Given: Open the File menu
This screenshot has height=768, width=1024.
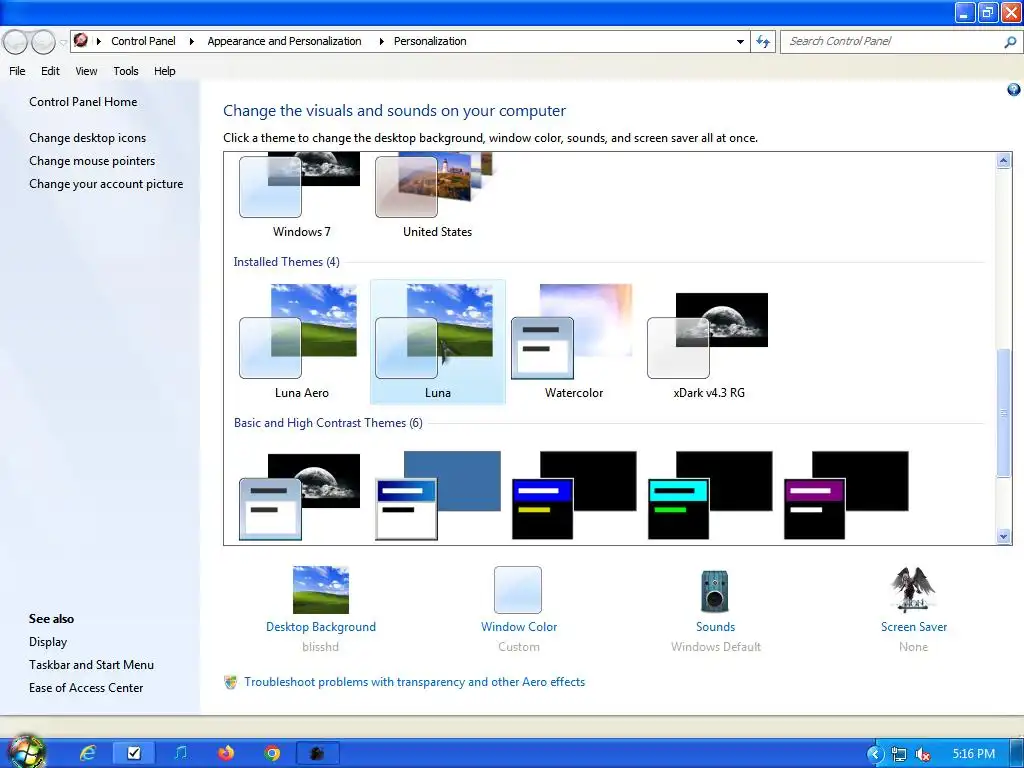Looking at the screenshot, I should point(17,71).
